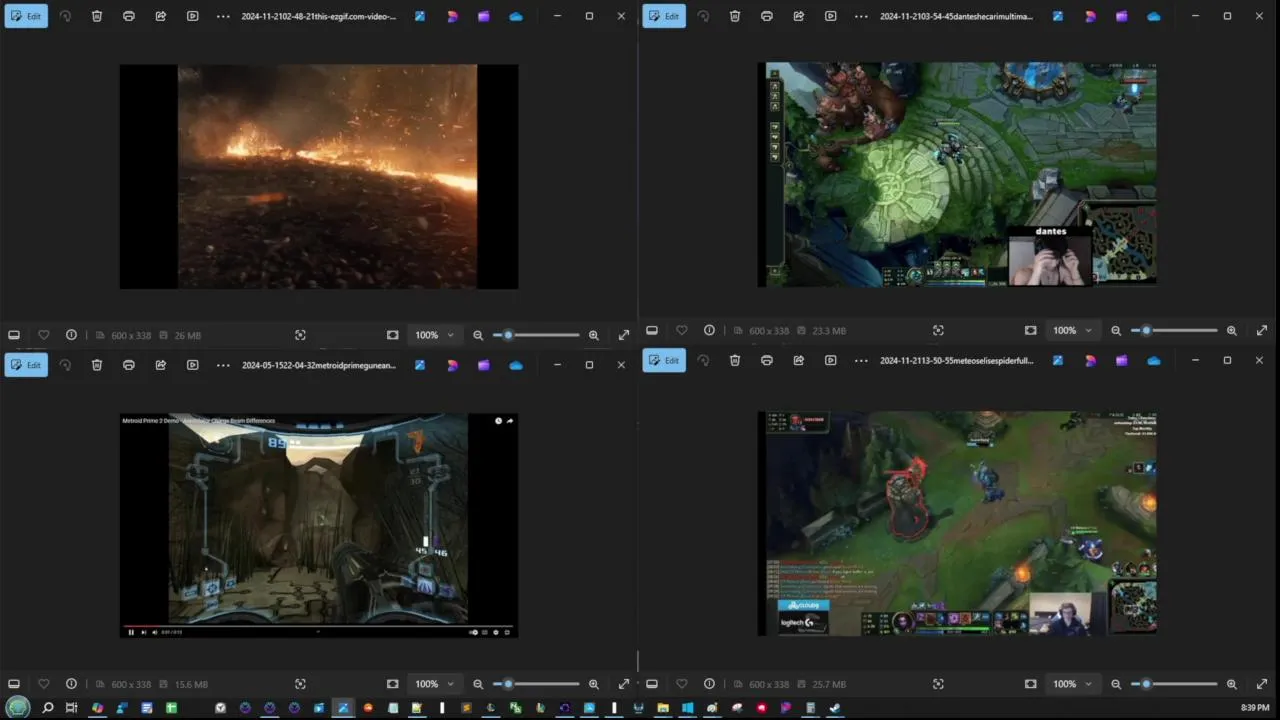This screenshot has width=1280, height=720.
Task: Open Task View on the taskbar
Action: [x=72, y=708]
